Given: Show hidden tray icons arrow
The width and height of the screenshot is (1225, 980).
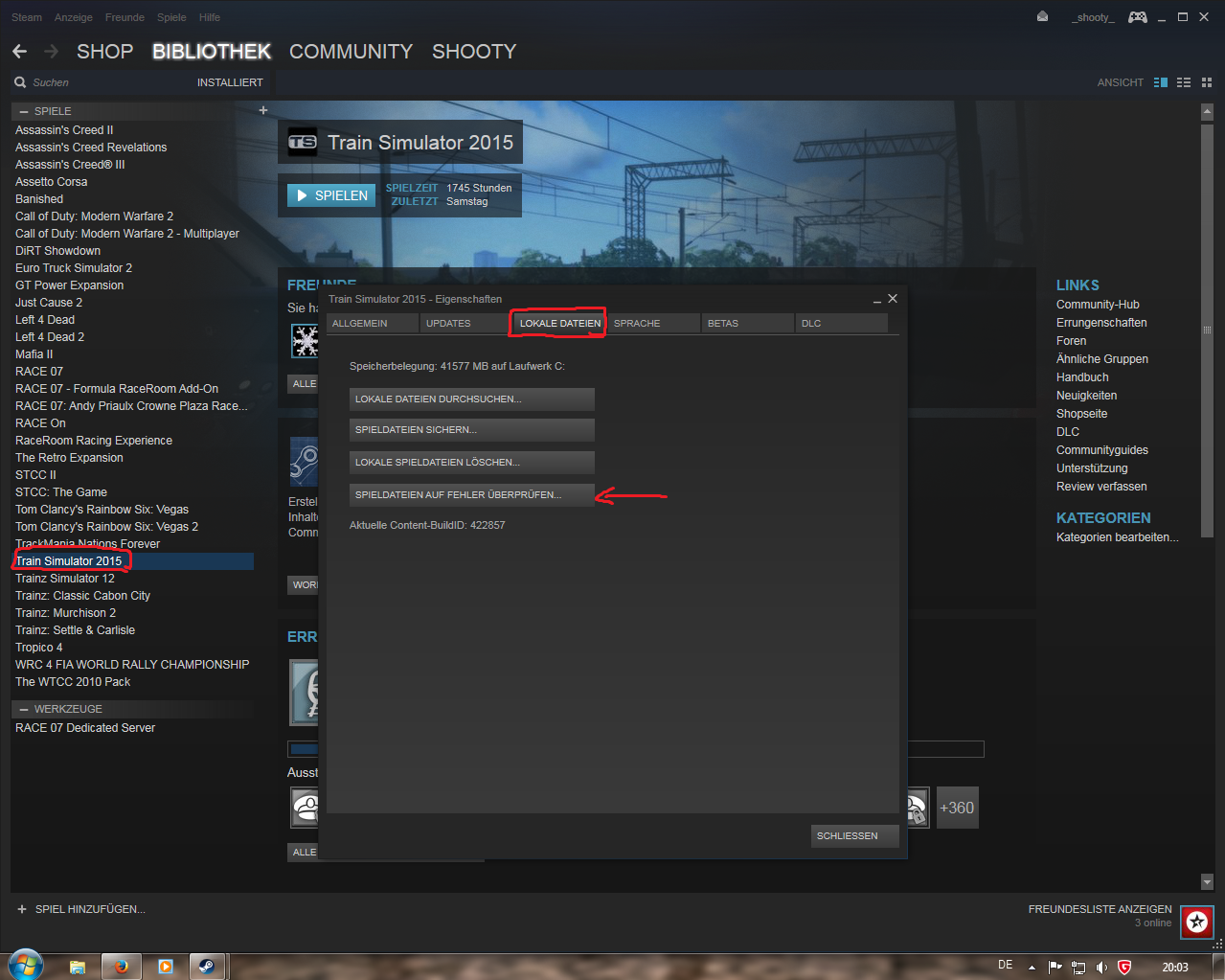Looking at the screenshot, I should pos(1032,967).
